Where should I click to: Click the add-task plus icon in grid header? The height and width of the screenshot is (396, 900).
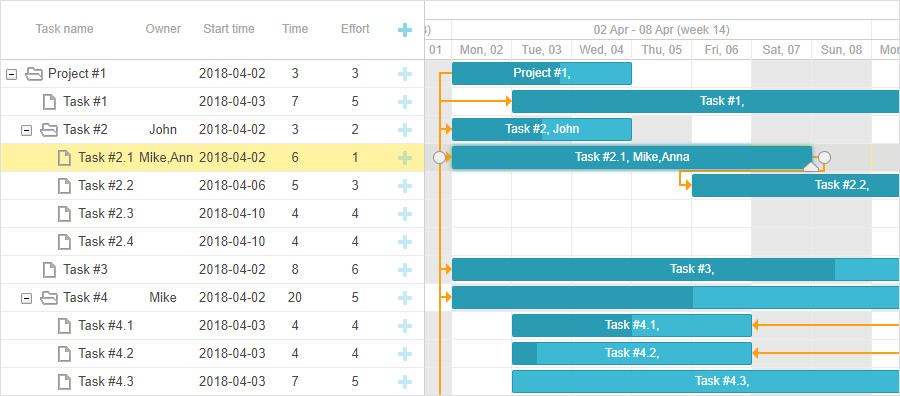point(405,30)
